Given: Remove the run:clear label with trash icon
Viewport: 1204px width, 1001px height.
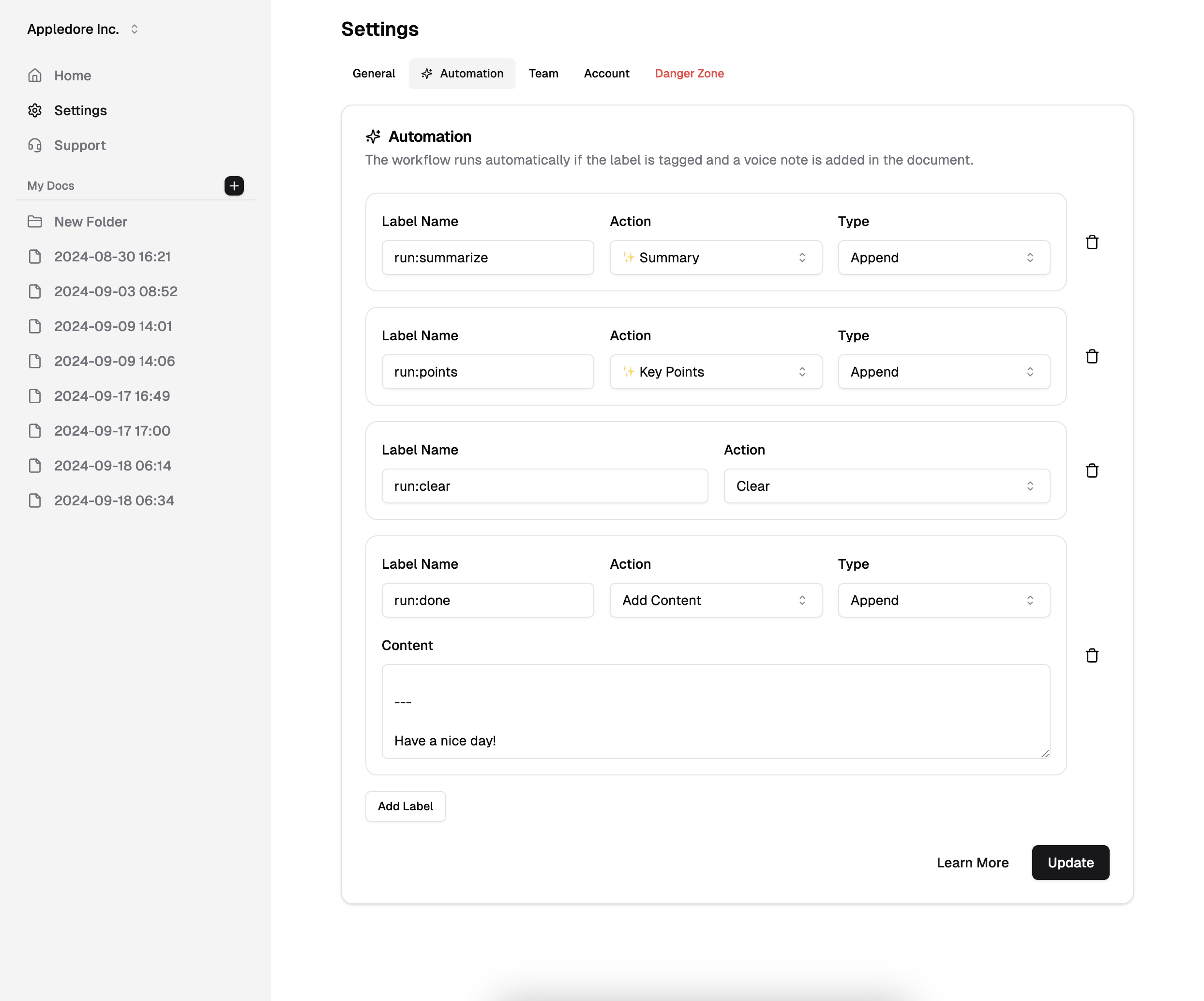Looking at the screenshot, I should pos(1092,470).
